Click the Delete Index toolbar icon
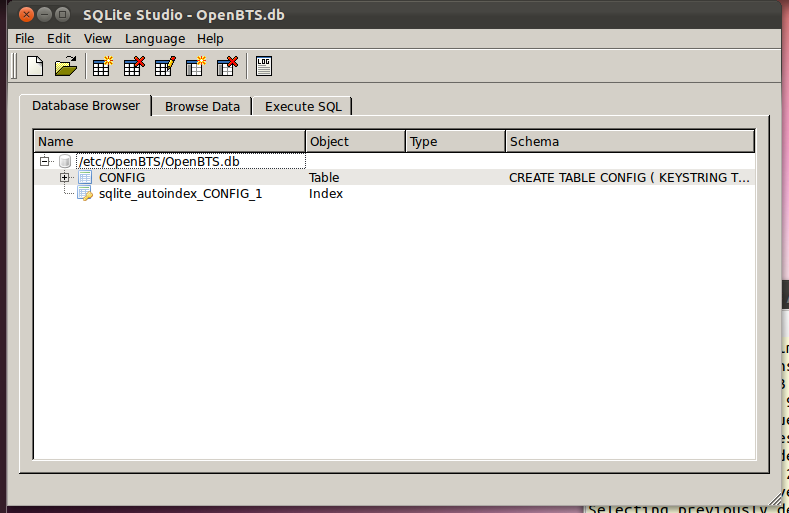 (227, 67)
